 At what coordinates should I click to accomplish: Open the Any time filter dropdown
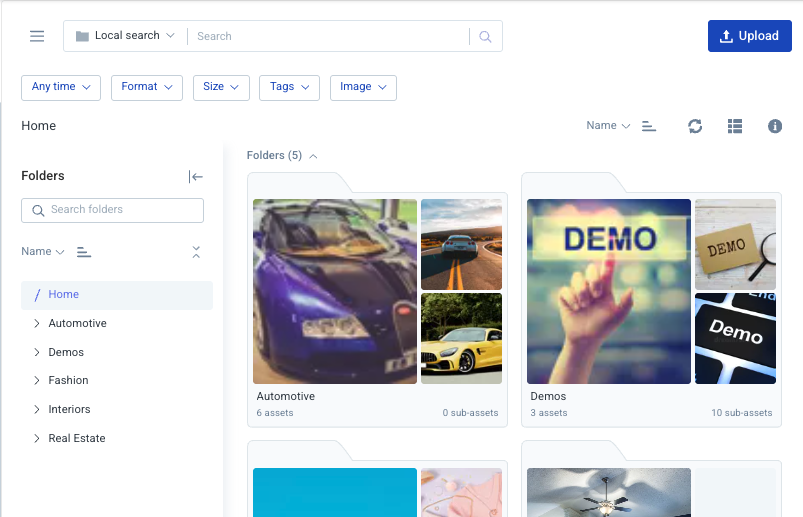tap(61, 87)
